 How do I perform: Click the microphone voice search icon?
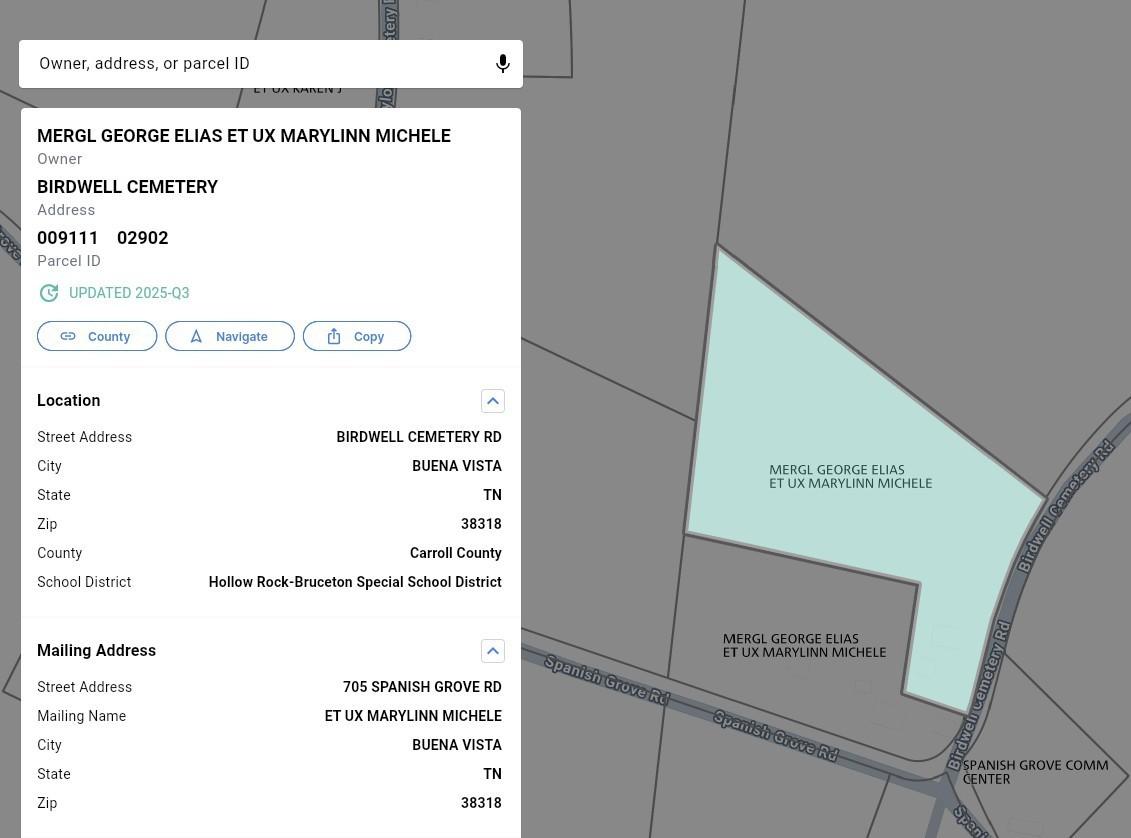point(503,64)
